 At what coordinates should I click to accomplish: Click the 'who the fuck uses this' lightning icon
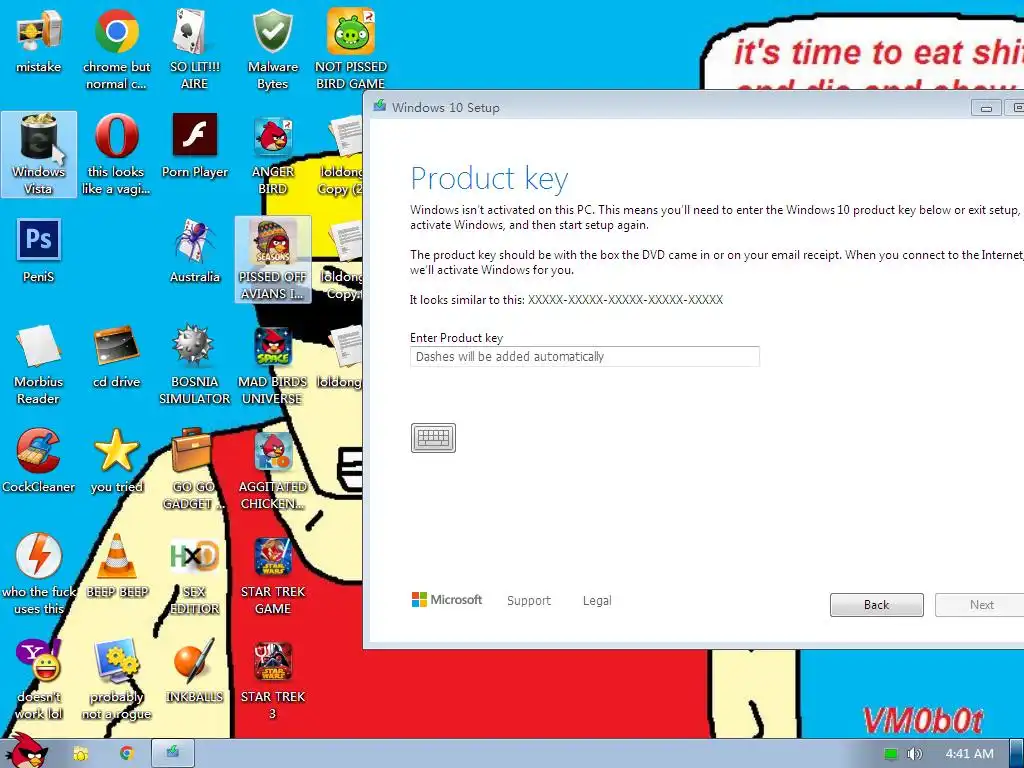click(x=39, y=575)
